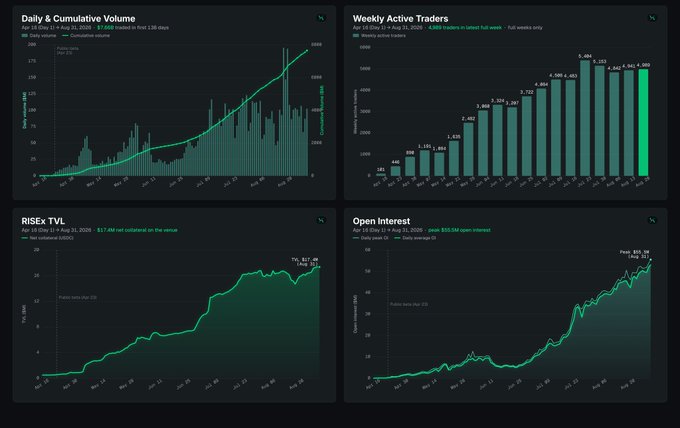Toggle the Daily peak OI legend entry
The image size is (680, 428).
371,238
